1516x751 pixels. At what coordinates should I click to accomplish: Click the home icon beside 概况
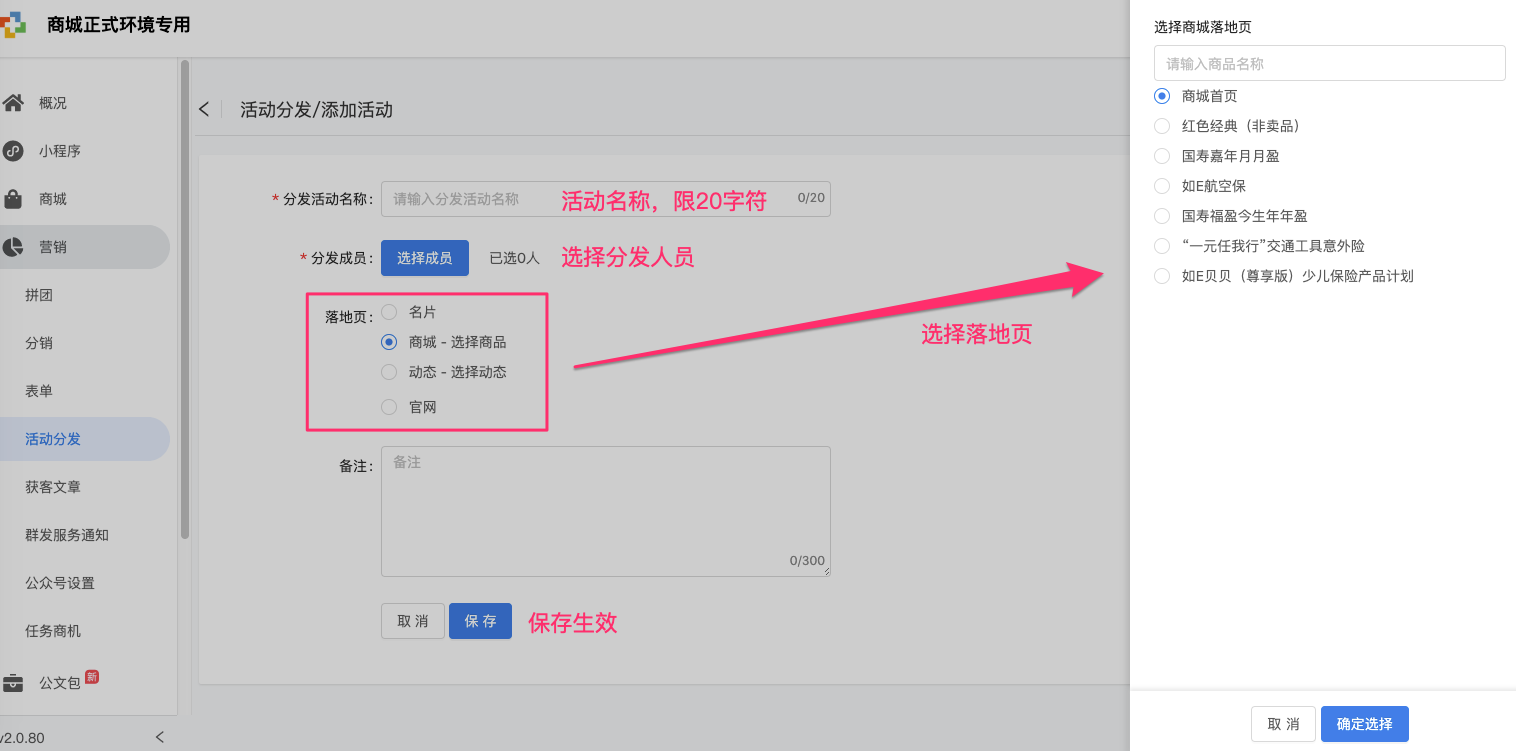point(13,102)
